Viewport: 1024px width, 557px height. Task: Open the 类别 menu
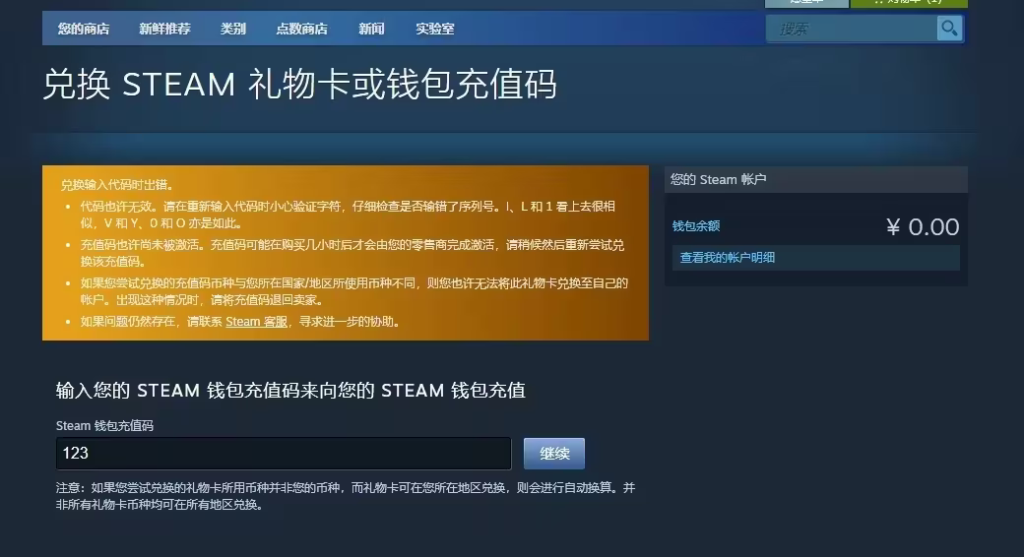coord(233,29)
